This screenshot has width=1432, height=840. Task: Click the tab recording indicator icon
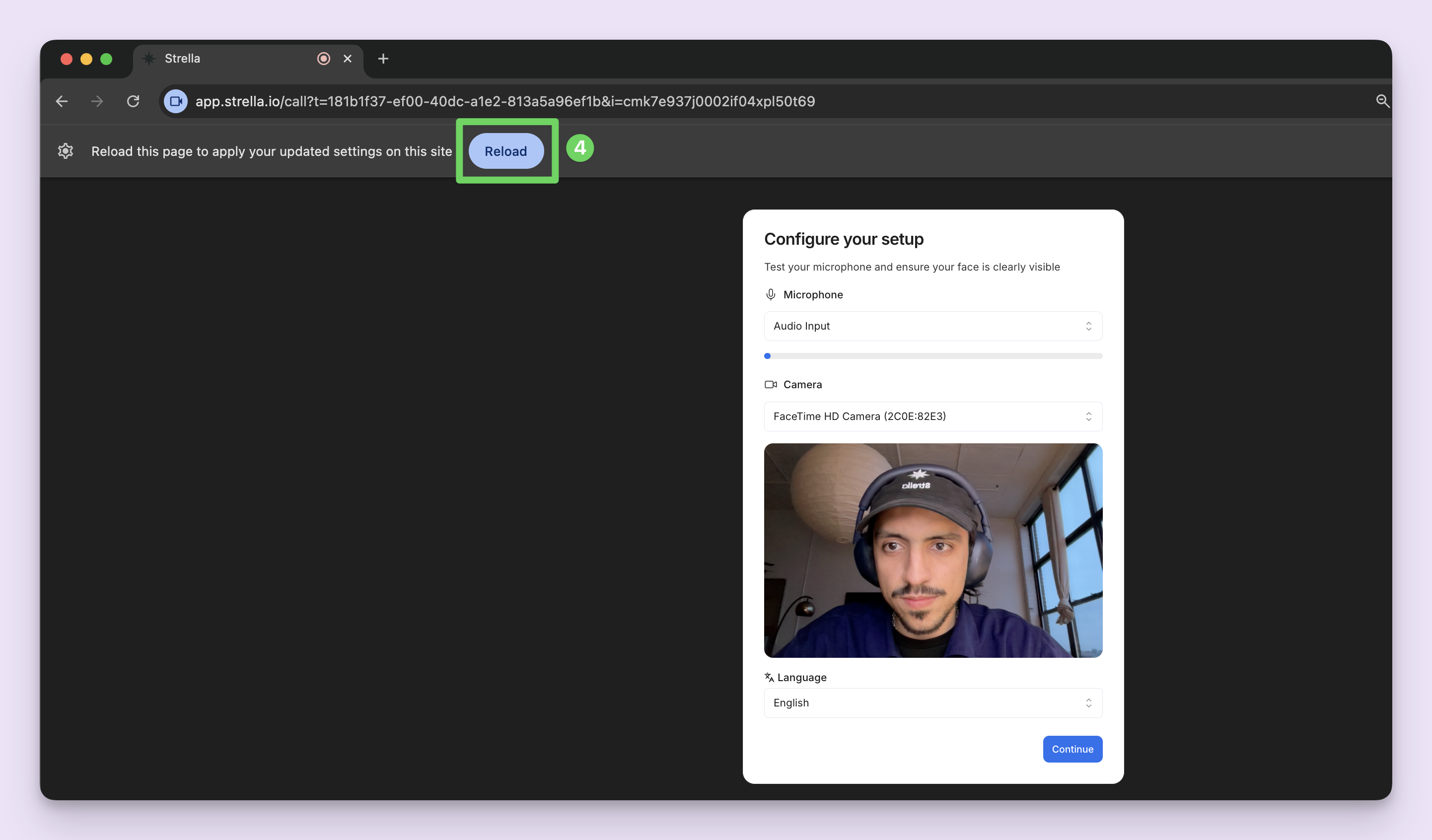pyautogui.click(x=323, y=59)
